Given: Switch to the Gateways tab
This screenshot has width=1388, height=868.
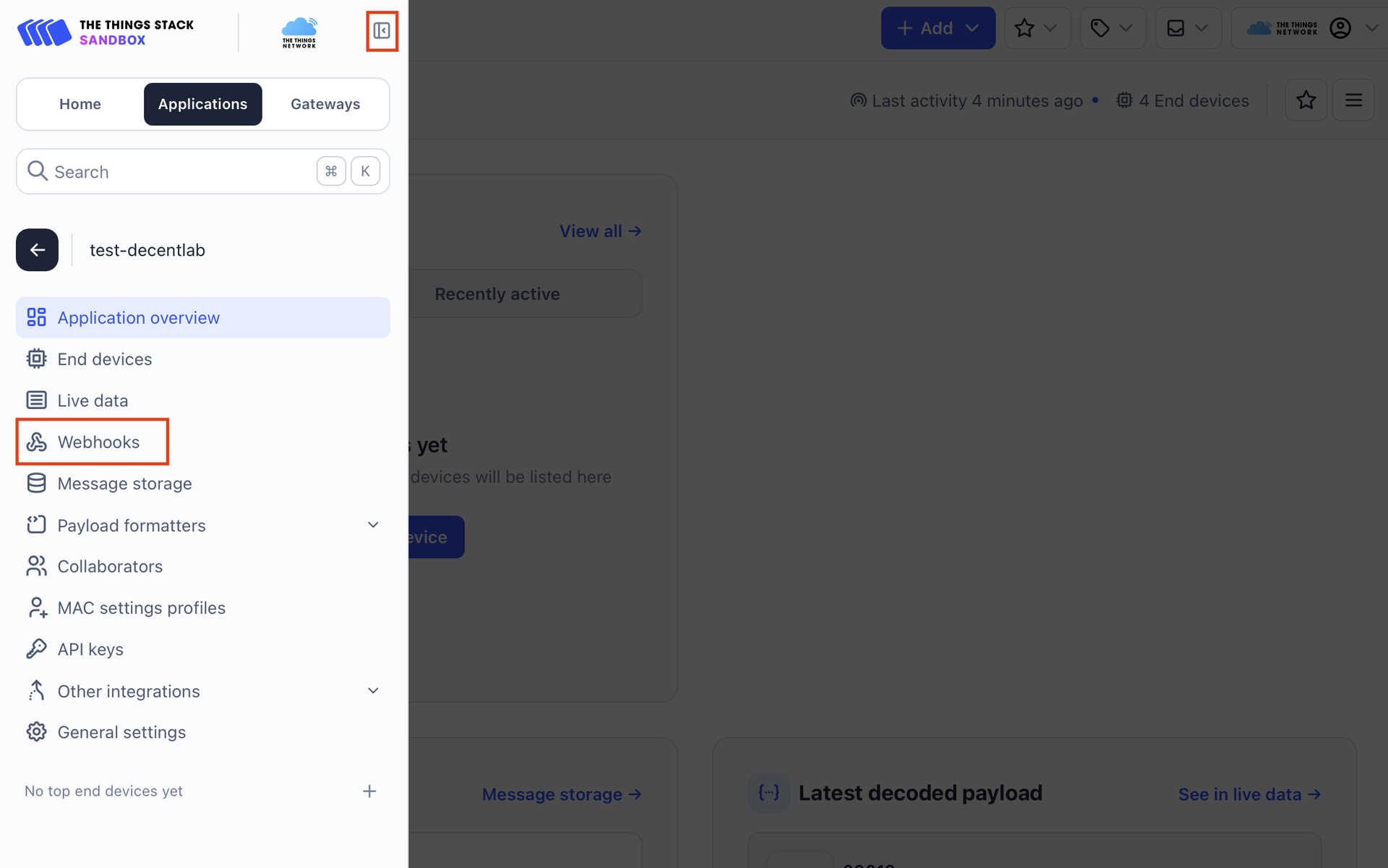Looking at the screenshot, I should 325,104.
